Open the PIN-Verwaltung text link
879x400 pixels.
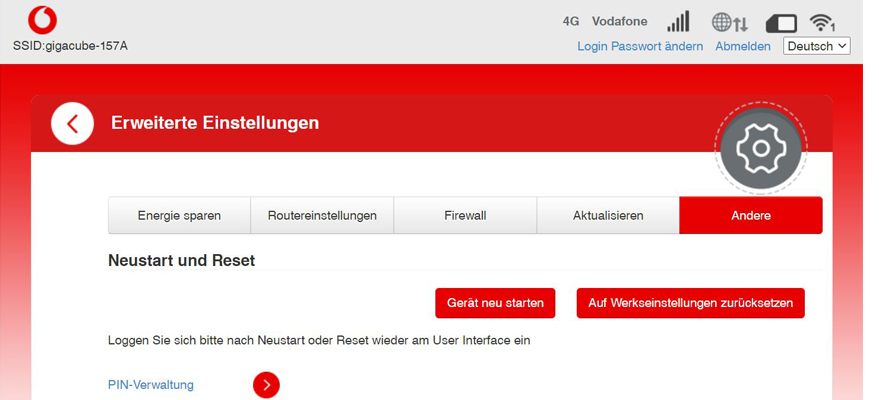tap(151, 385)
